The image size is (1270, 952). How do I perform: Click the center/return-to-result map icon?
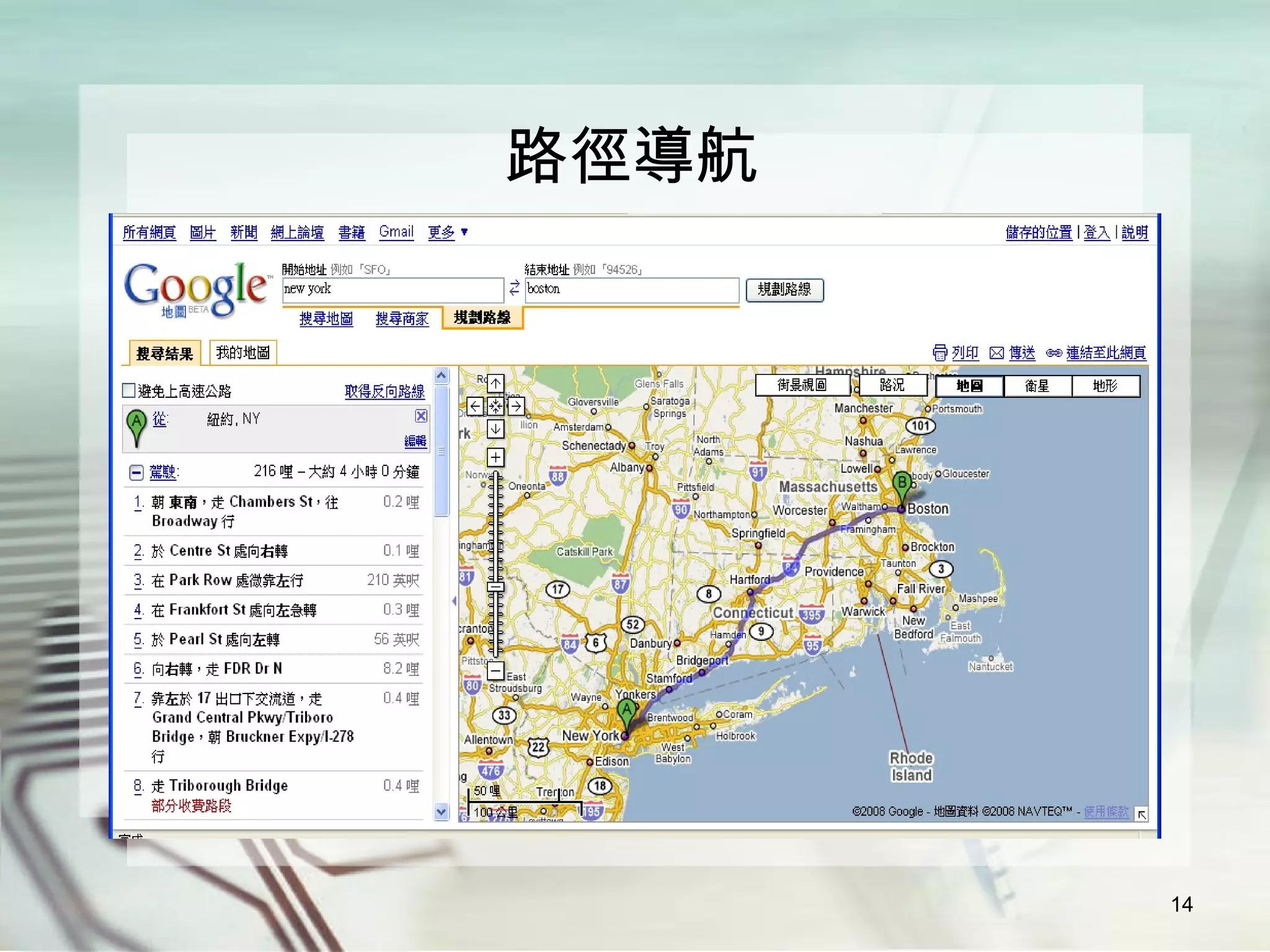pos(495,407)
